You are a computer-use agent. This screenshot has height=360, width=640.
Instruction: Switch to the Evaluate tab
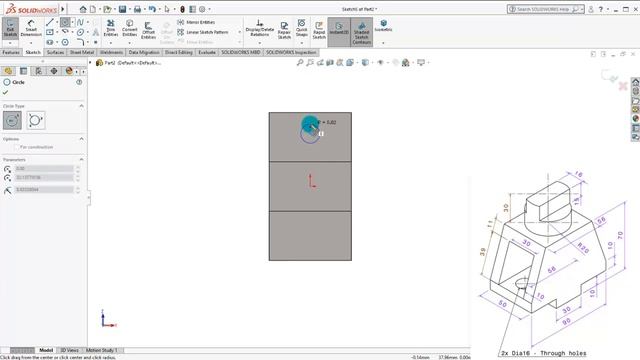click(207, 52)
